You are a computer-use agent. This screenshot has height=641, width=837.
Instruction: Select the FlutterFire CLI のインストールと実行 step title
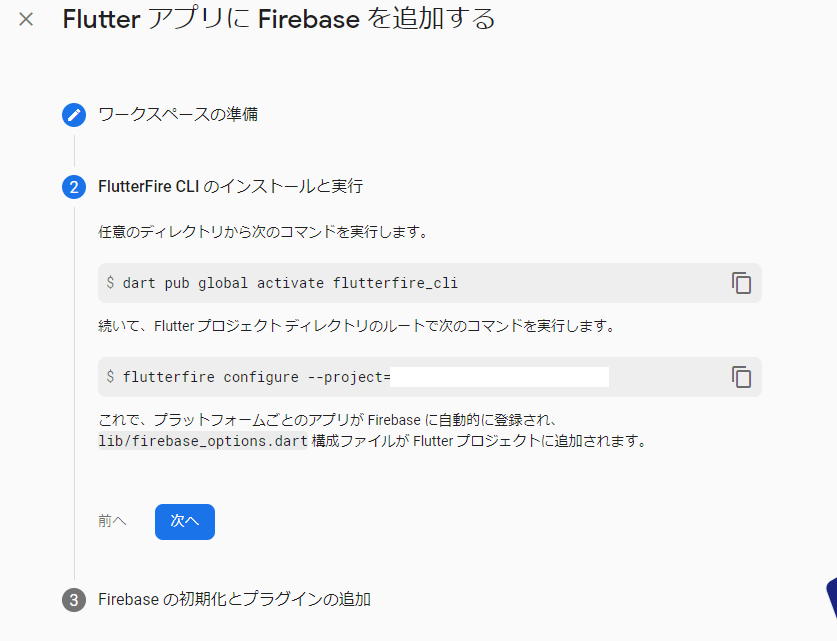pyautogui.click(x=230, y=187)
